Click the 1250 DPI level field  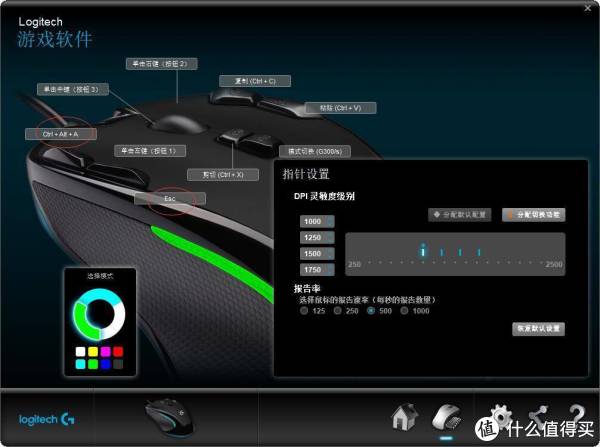click(x=317, y=237)
